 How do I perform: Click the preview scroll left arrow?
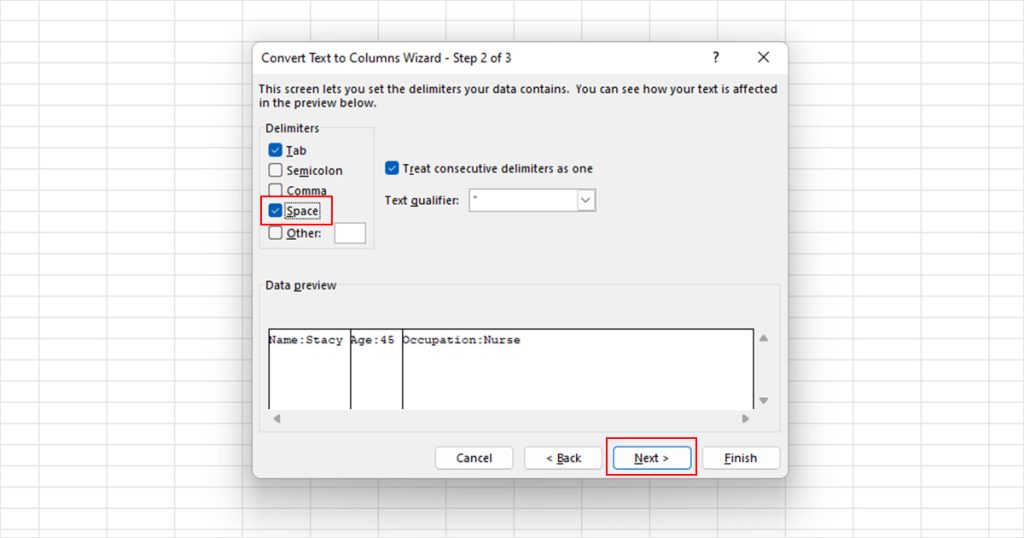277,419
